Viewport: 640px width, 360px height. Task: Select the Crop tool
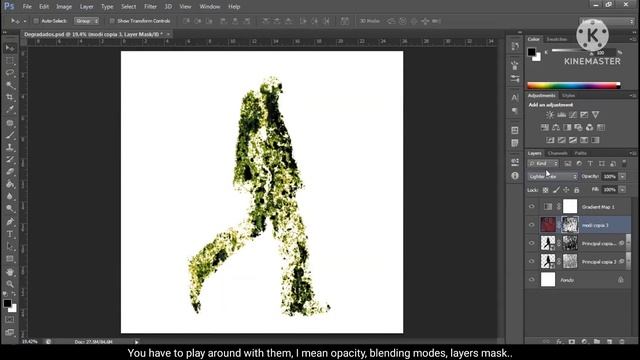10,98
